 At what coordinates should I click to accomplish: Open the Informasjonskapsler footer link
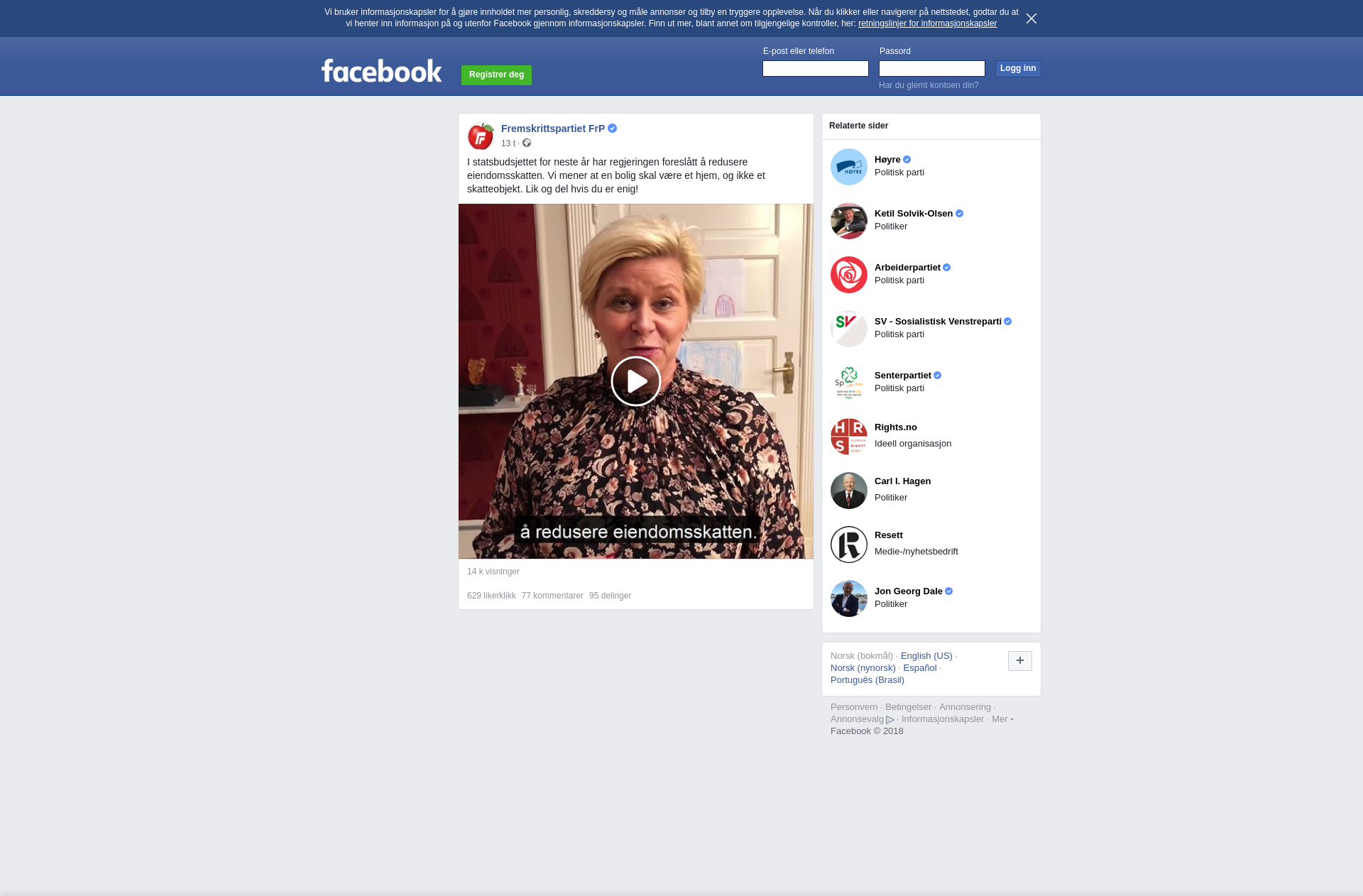pyautogui.click(x=943, y=719)
